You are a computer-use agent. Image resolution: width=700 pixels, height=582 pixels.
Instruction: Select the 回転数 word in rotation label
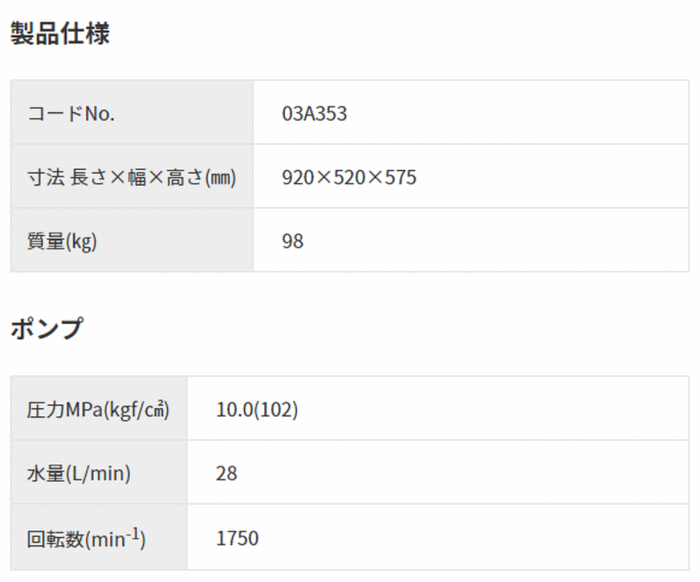coord(54,538)
